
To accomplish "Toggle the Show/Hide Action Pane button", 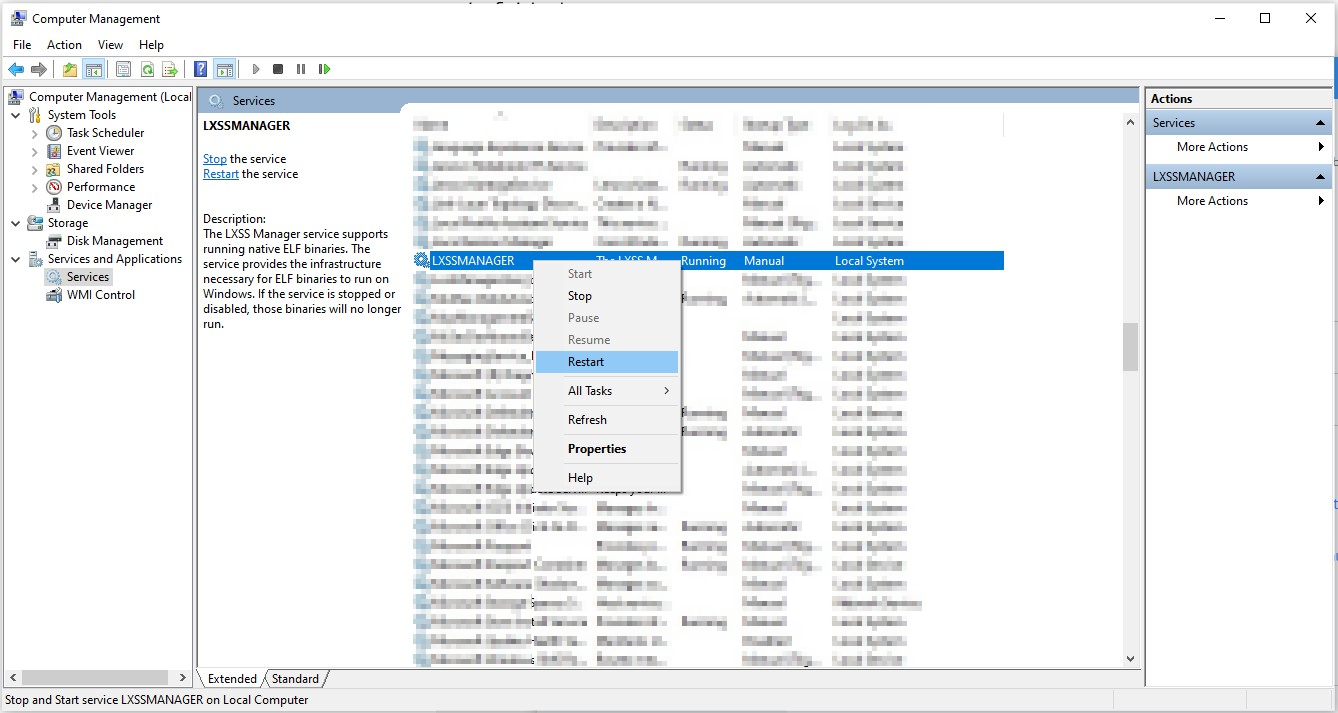I will click(225, 69).
